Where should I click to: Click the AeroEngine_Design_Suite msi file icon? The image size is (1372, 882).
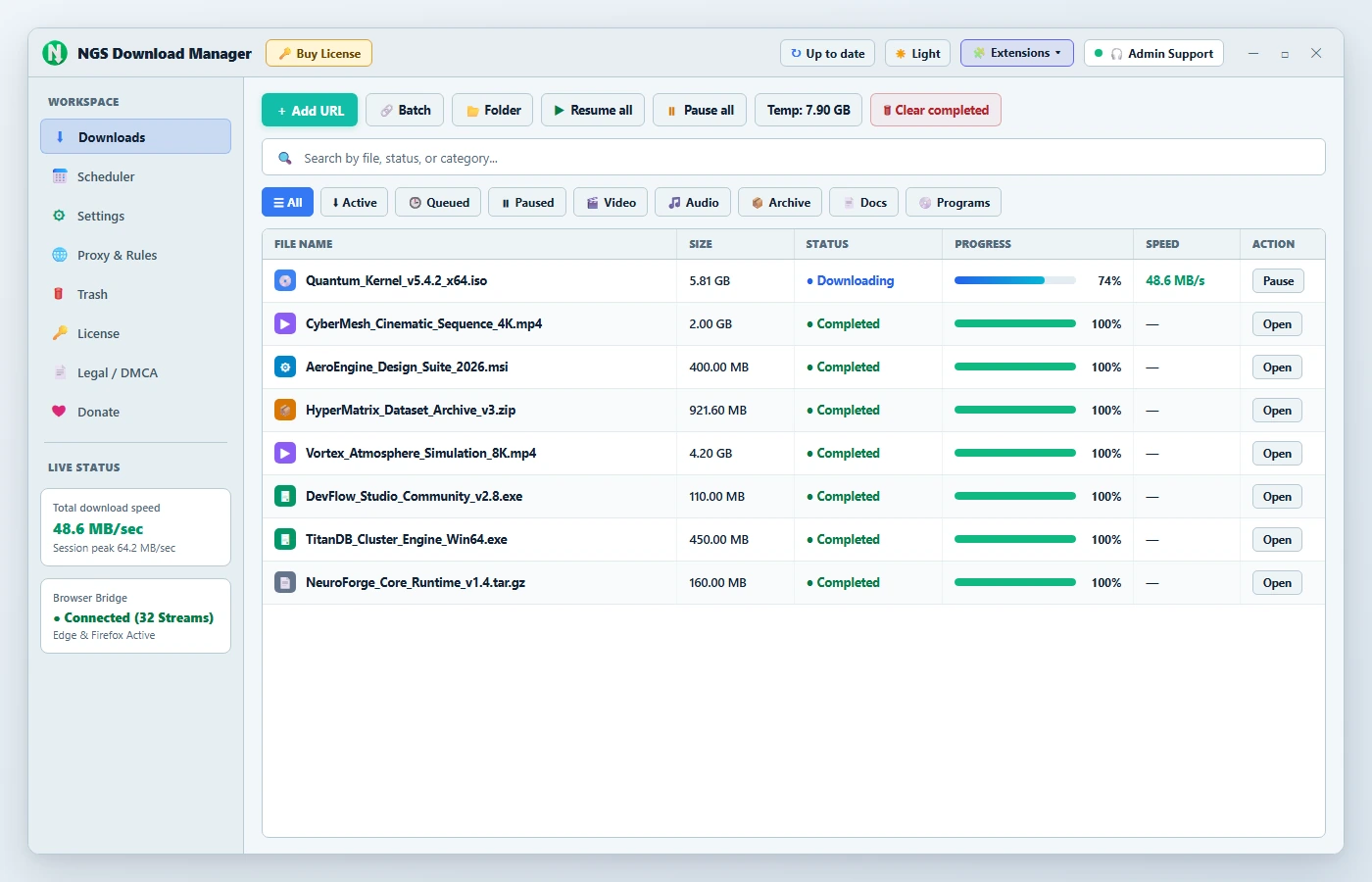[285, 367]
